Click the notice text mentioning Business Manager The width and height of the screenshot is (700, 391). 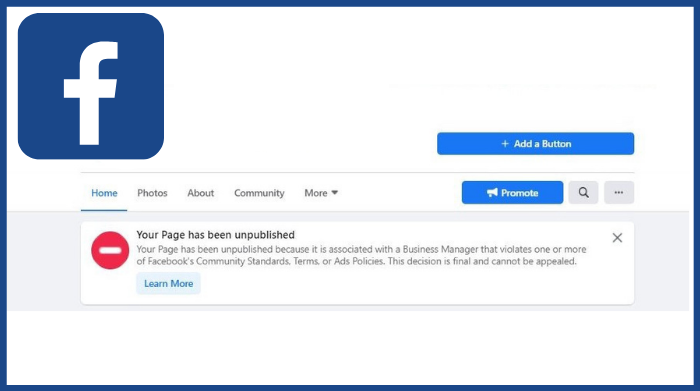361,255
